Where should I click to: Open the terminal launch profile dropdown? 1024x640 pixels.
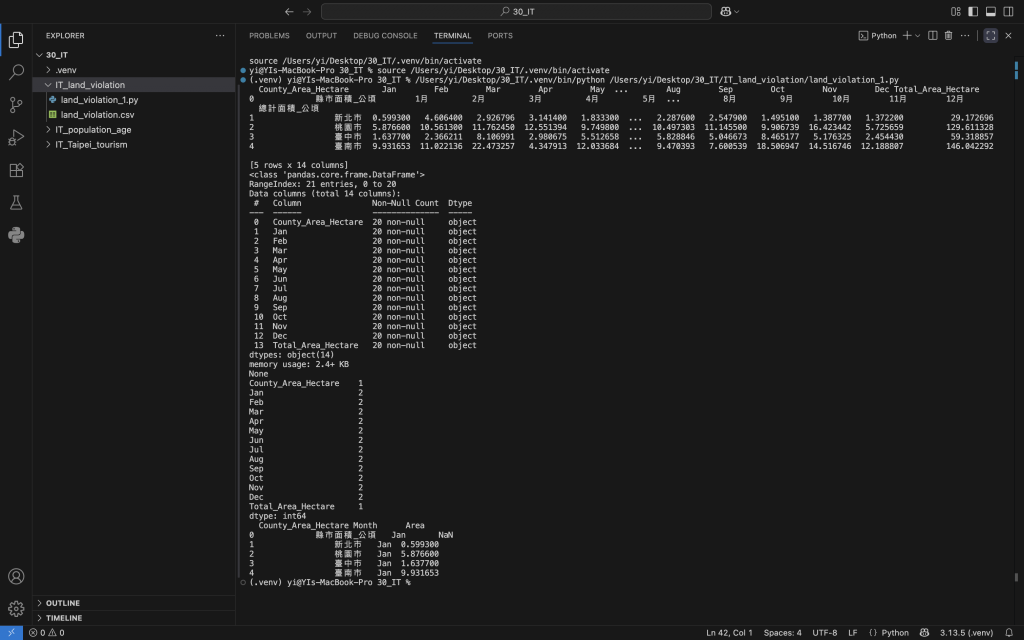918,36
